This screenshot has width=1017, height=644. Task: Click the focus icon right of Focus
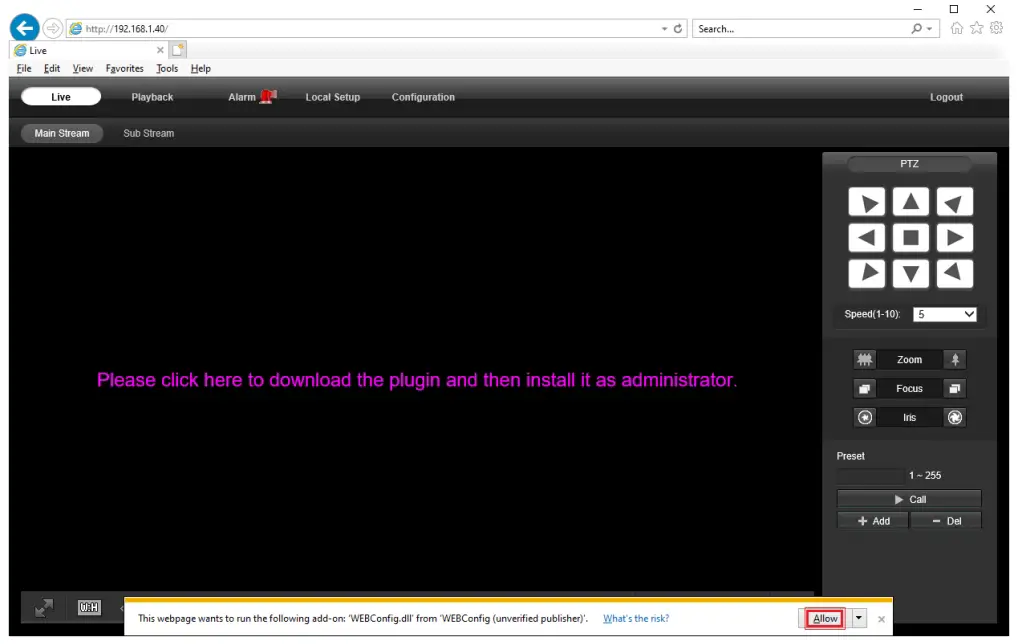point(955,388)
